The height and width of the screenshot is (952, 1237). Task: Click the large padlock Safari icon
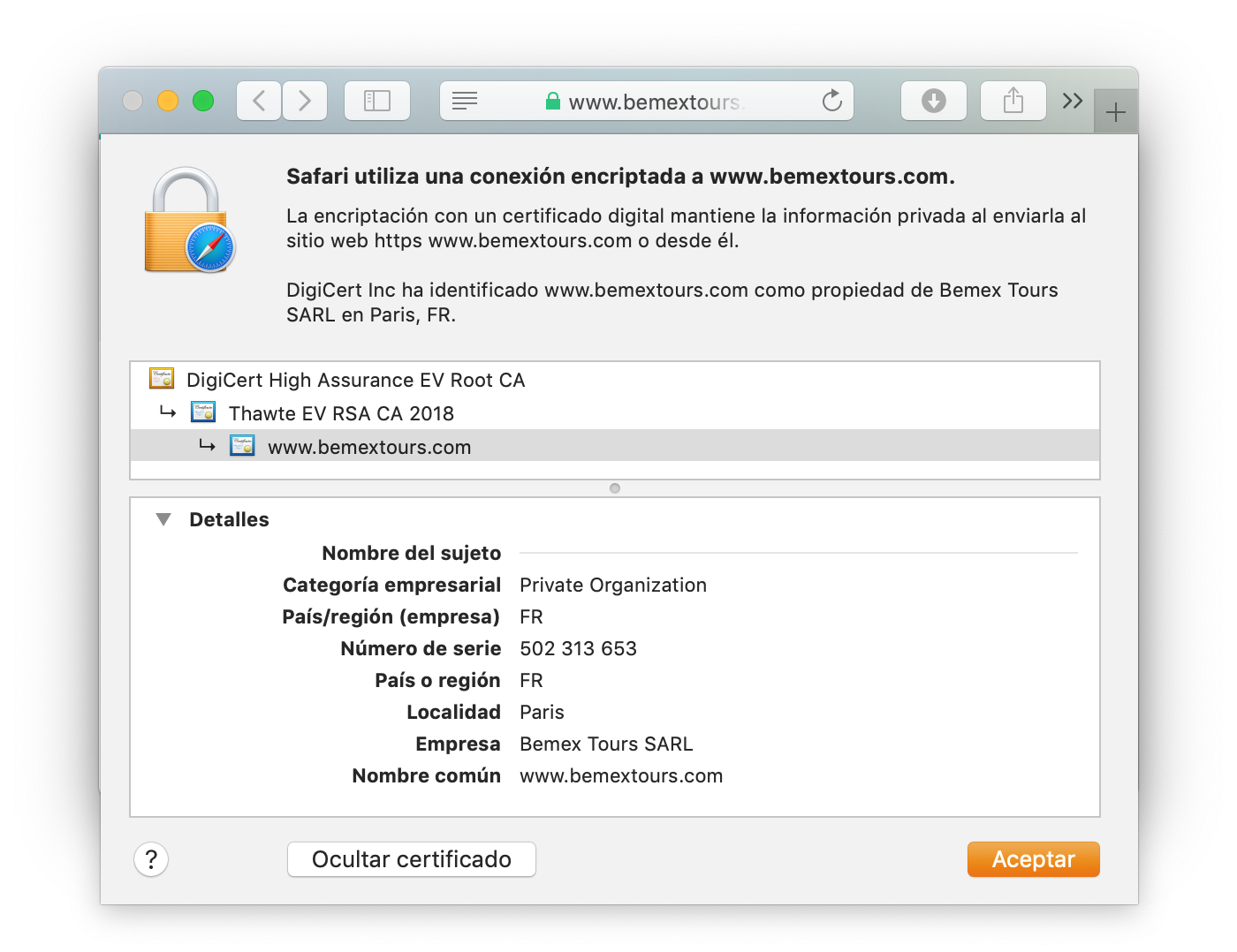190,221
